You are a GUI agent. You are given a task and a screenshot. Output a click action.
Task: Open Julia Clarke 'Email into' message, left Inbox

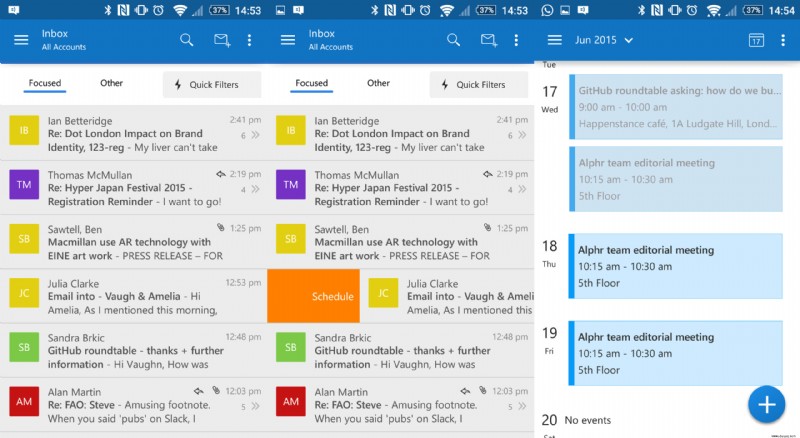click(133, 296)
